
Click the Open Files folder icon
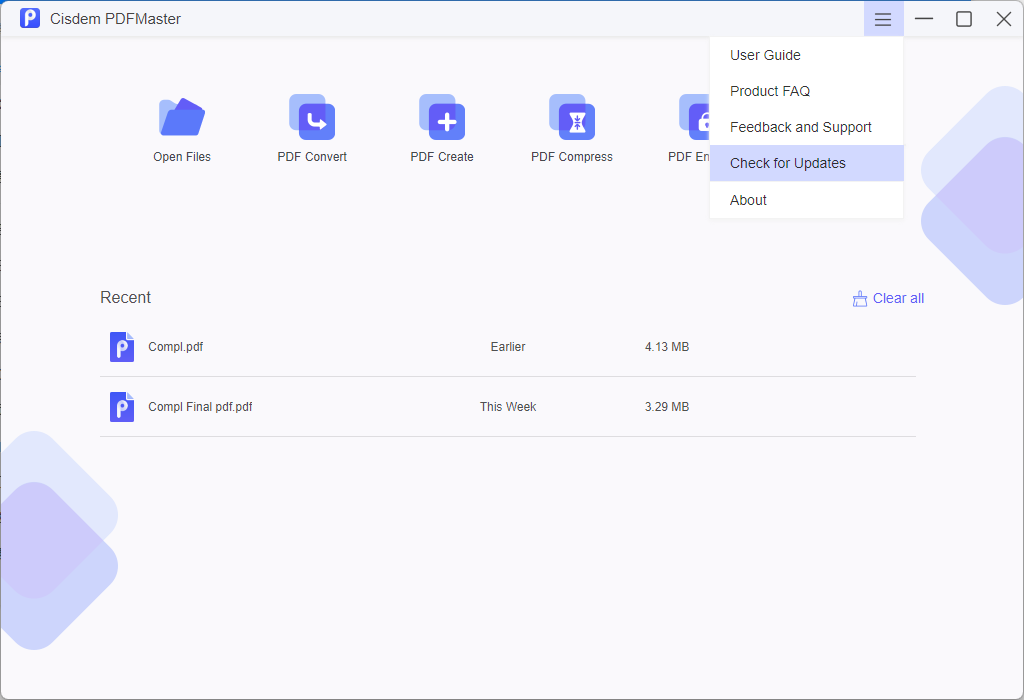[x=182, y=118]
